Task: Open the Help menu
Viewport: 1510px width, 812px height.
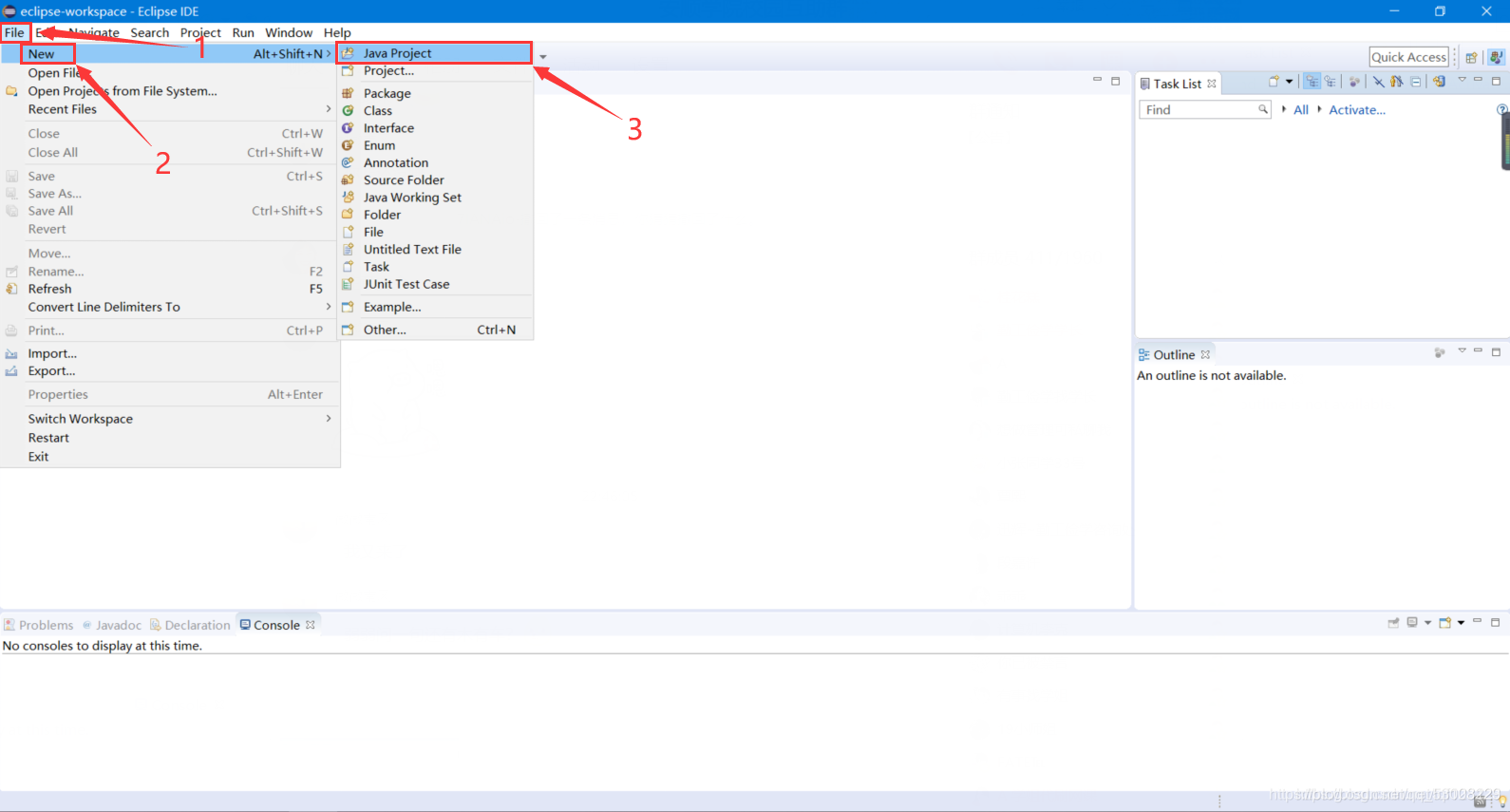Action: (337, 32)
